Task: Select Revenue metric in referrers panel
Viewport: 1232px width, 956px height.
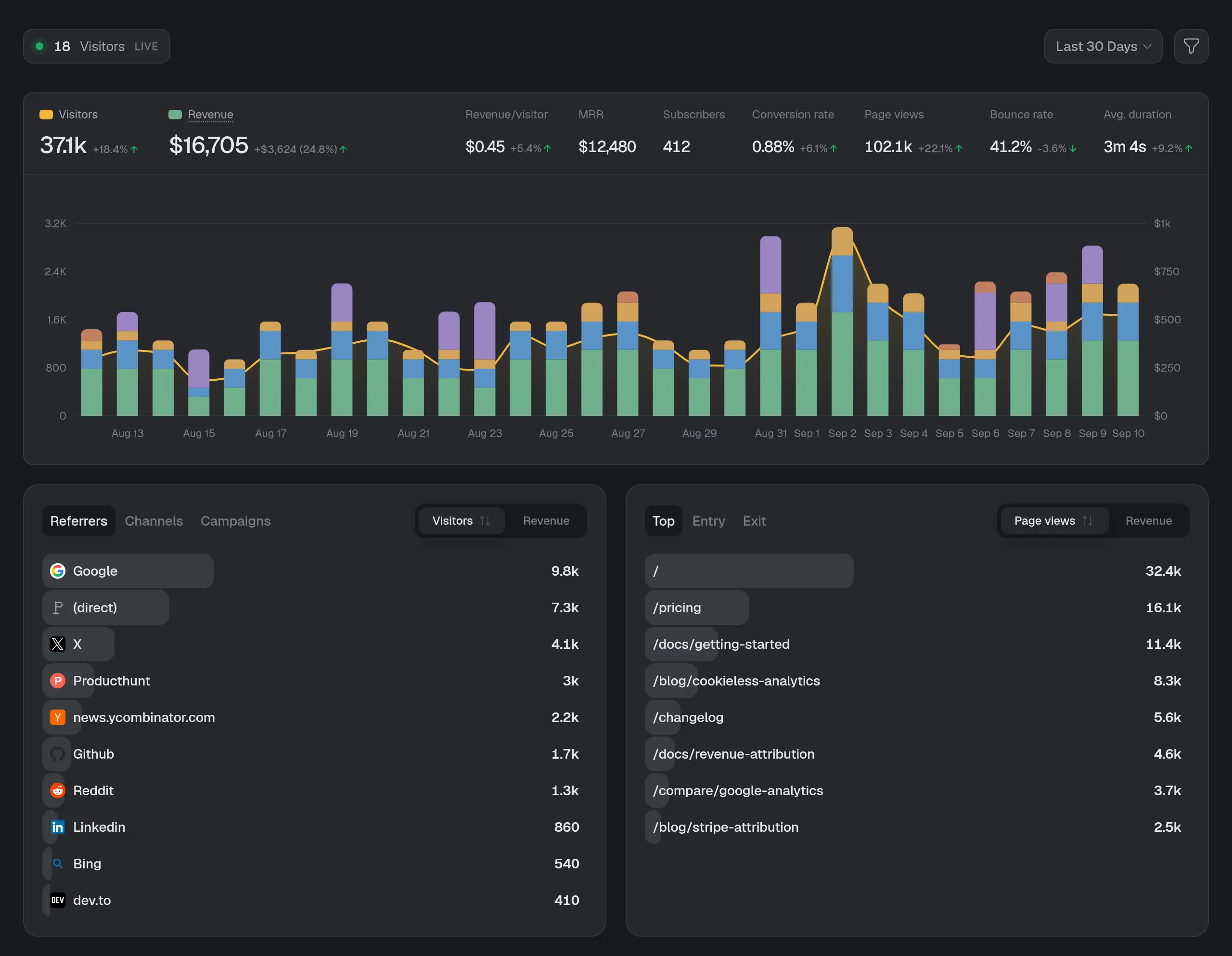Action: pyautogui.click(x=546, y=521)
